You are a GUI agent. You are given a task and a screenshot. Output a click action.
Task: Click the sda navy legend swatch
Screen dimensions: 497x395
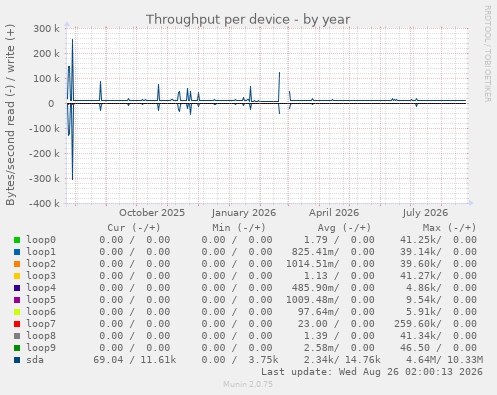17,360
